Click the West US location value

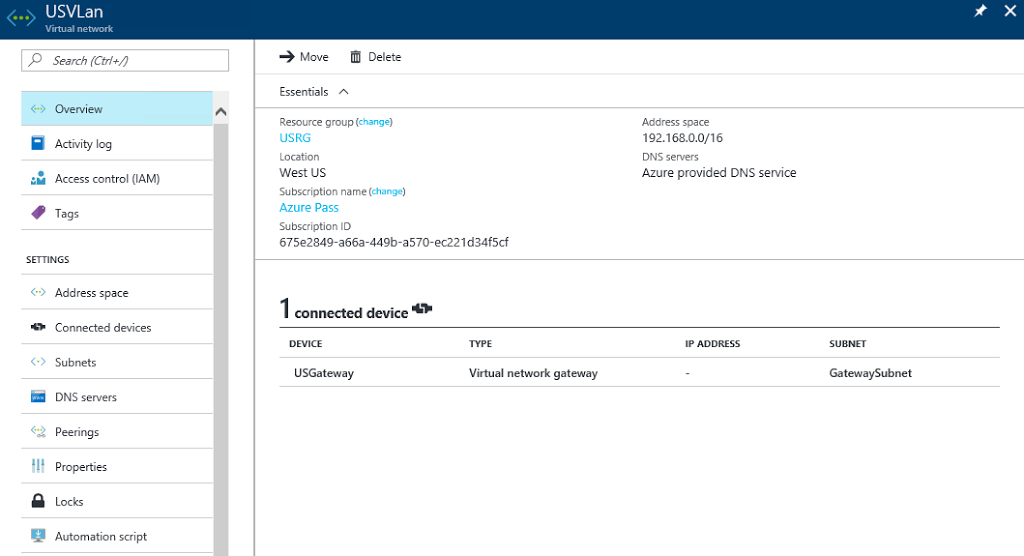pyautogui.click(x=302, y=172)
